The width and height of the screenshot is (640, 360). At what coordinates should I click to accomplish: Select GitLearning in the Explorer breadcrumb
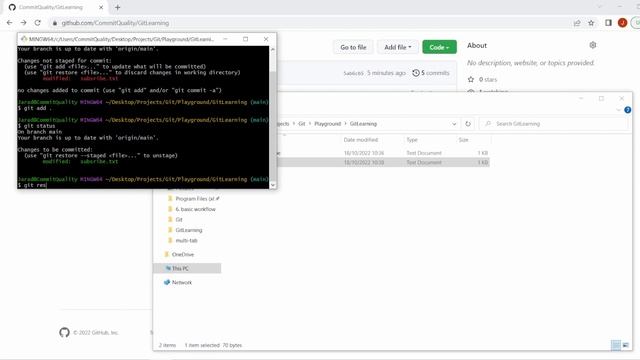(x=363, y=124)
